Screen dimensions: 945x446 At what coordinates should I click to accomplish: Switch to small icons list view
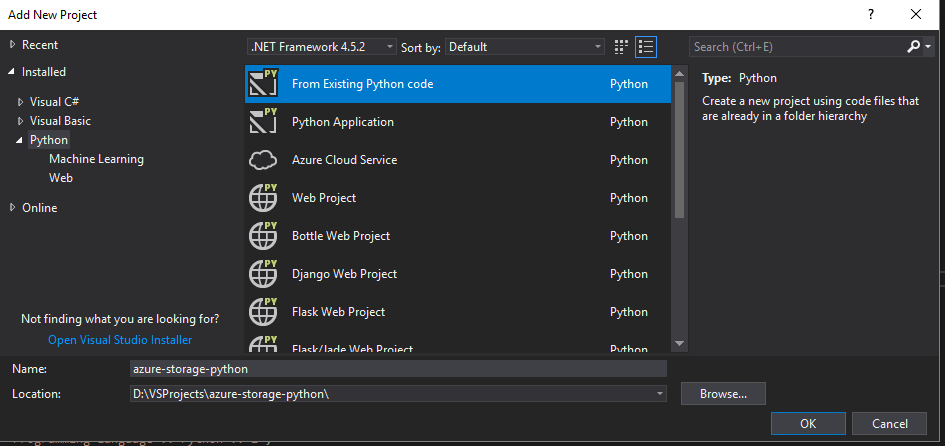click(x=645, y=46)
